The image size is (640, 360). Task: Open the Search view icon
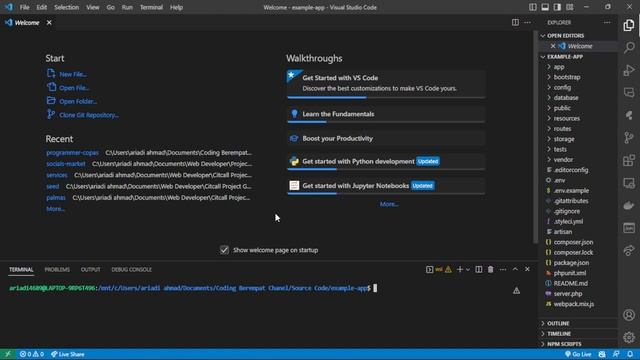click(629, 47)
